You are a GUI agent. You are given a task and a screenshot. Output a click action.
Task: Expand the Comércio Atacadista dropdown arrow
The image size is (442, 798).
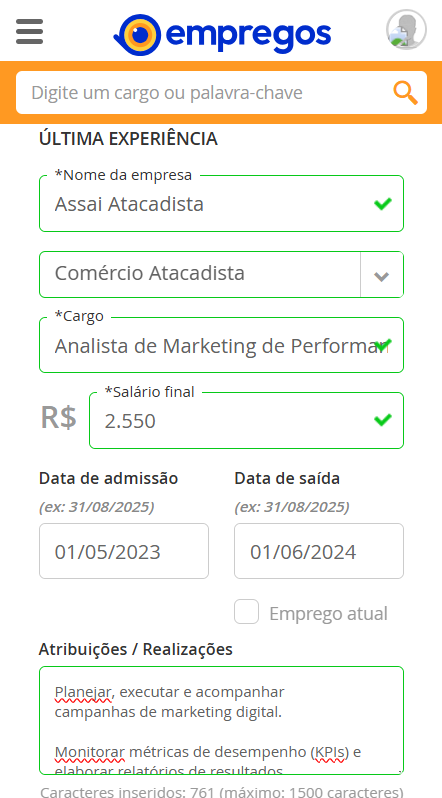[381, 275]
